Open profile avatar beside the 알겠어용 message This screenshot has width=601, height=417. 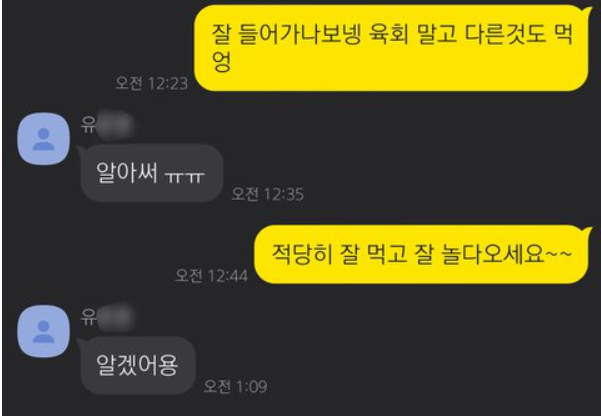coord(44,331)
